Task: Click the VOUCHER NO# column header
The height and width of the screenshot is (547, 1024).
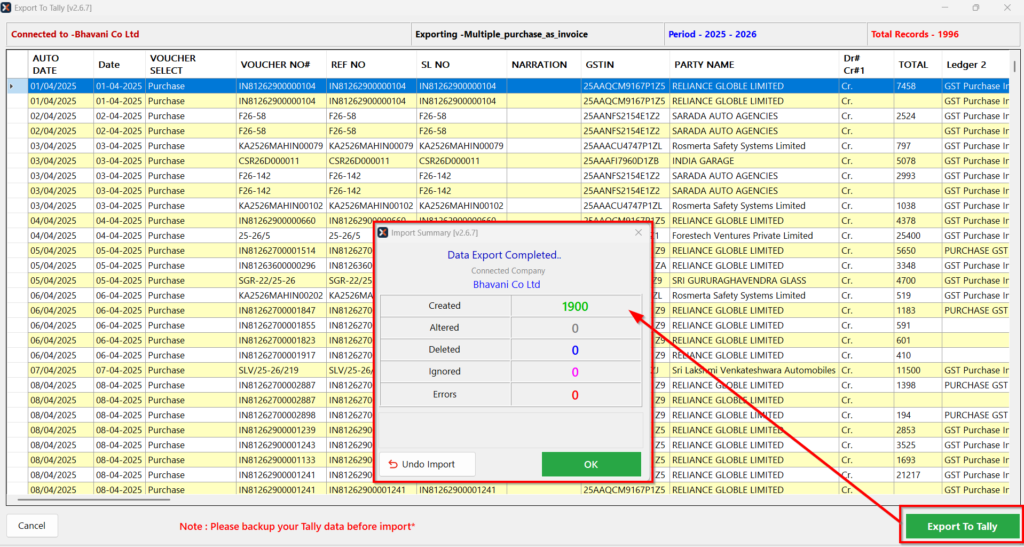Action: tap(281, 65)
